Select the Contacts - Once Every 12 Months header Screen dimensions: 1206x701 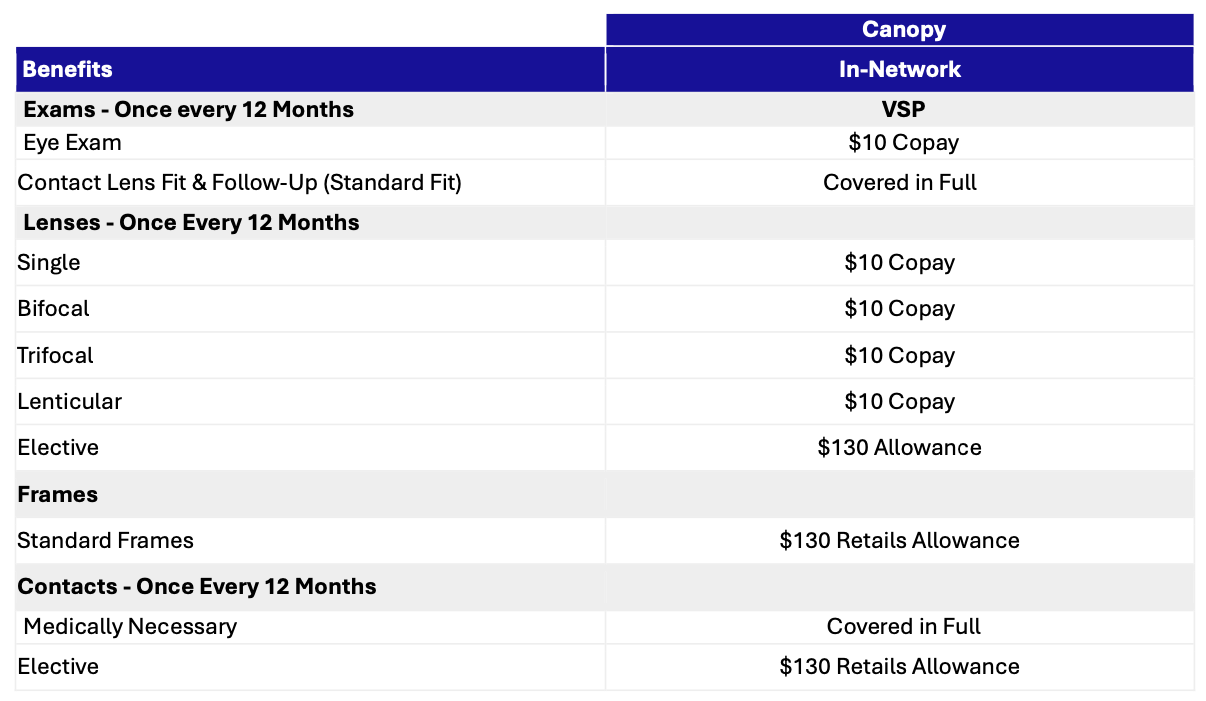pyautogui.click(x=197, y=587)
